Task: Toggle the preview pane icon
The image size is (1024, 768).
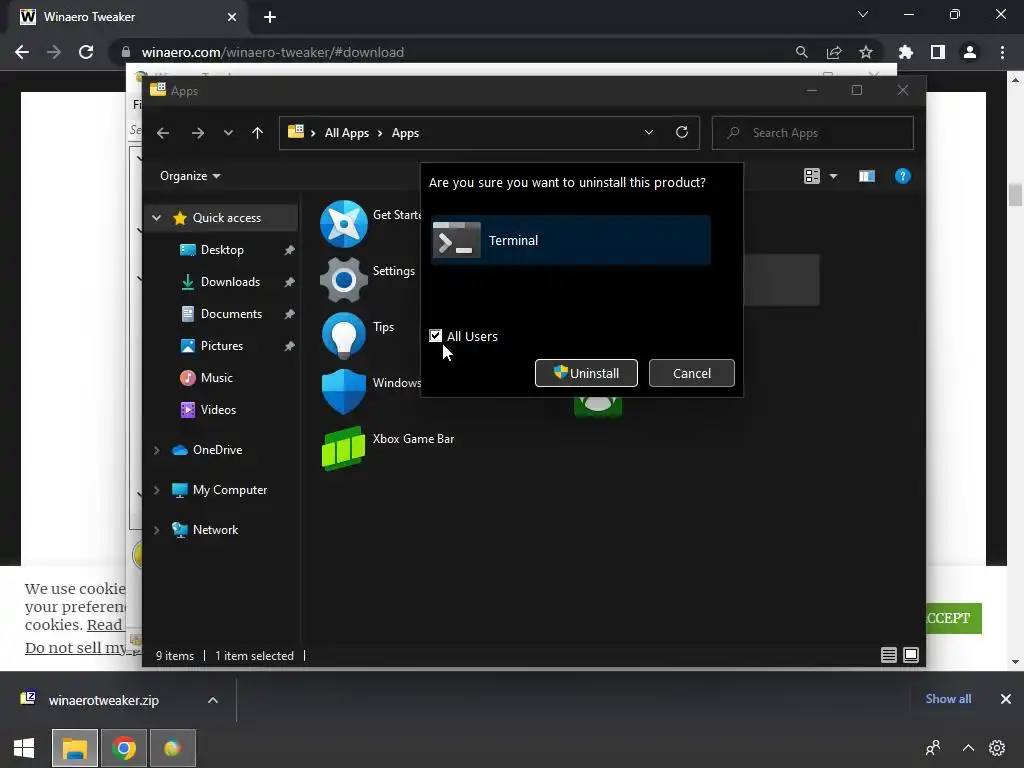Action: (x=867, y=176)
